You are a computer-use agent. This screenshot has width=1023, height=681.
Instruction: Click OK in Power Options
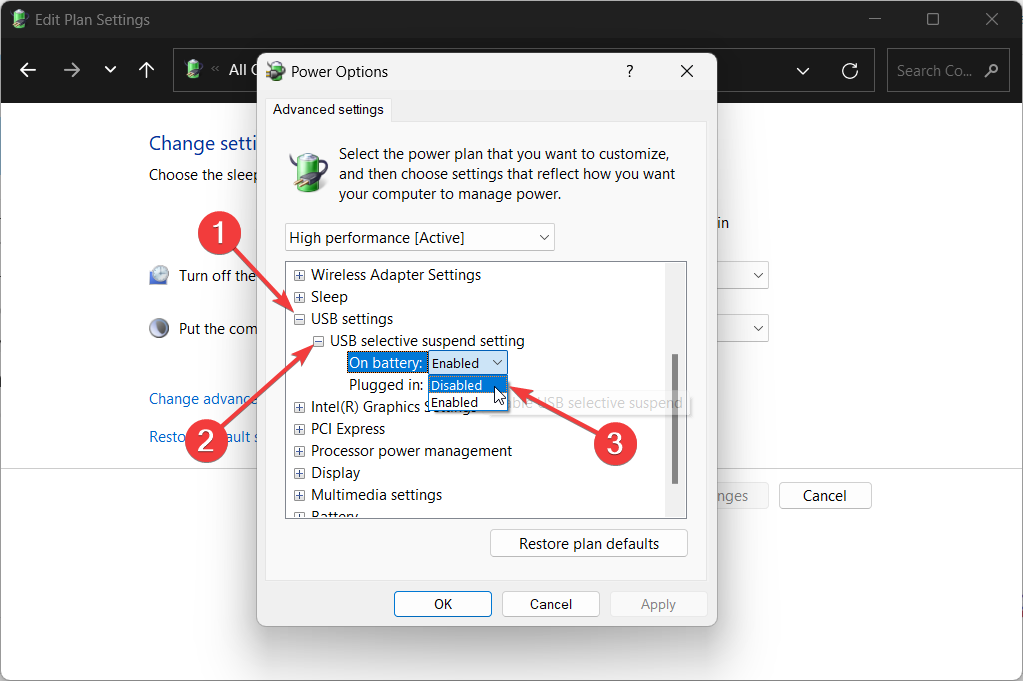tap(443, 604)
